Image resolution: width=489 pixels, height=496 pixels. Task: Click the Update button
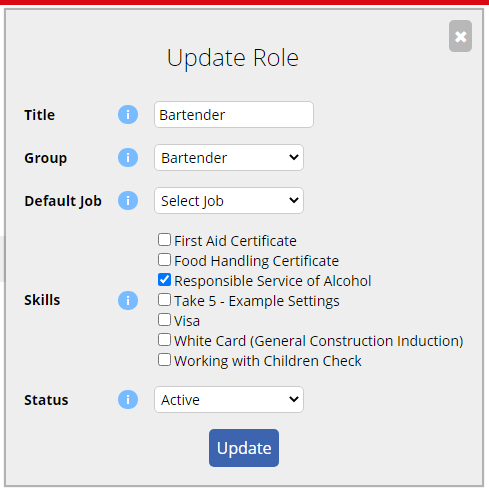click(244, 448)
